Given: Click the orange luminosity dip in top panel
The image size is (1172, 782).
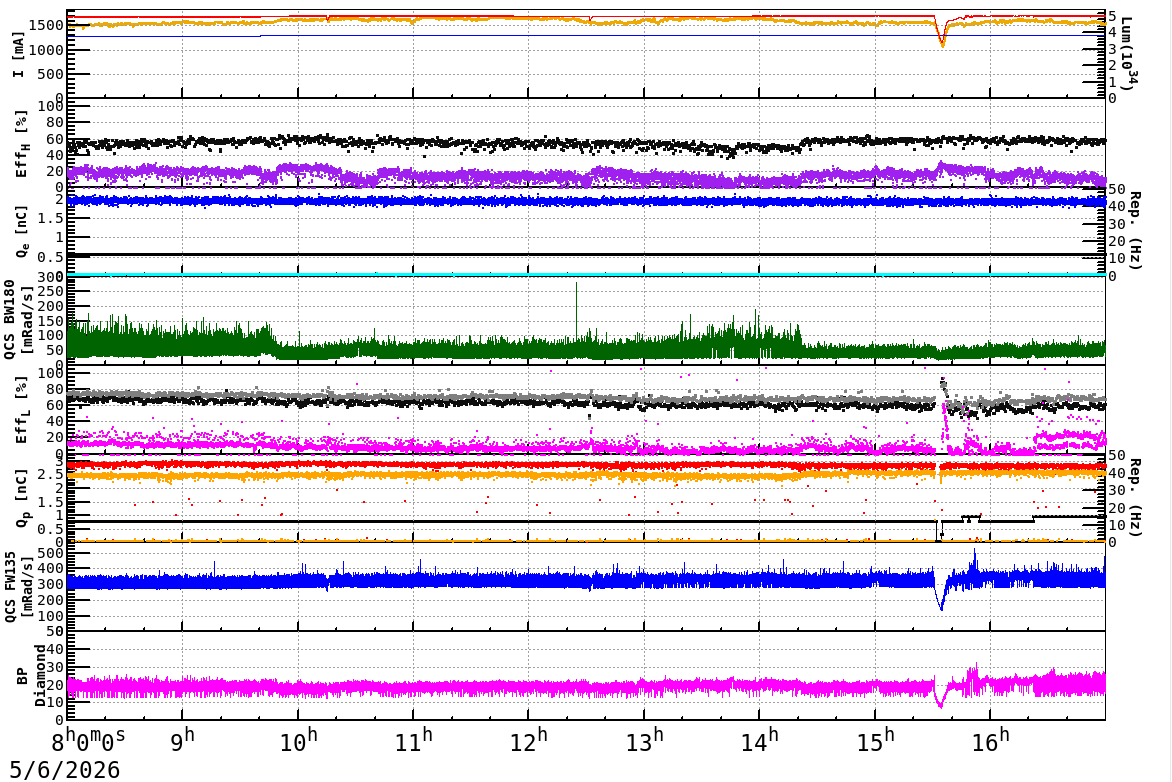Looking at the screenshot, I should tap(942, 36).
